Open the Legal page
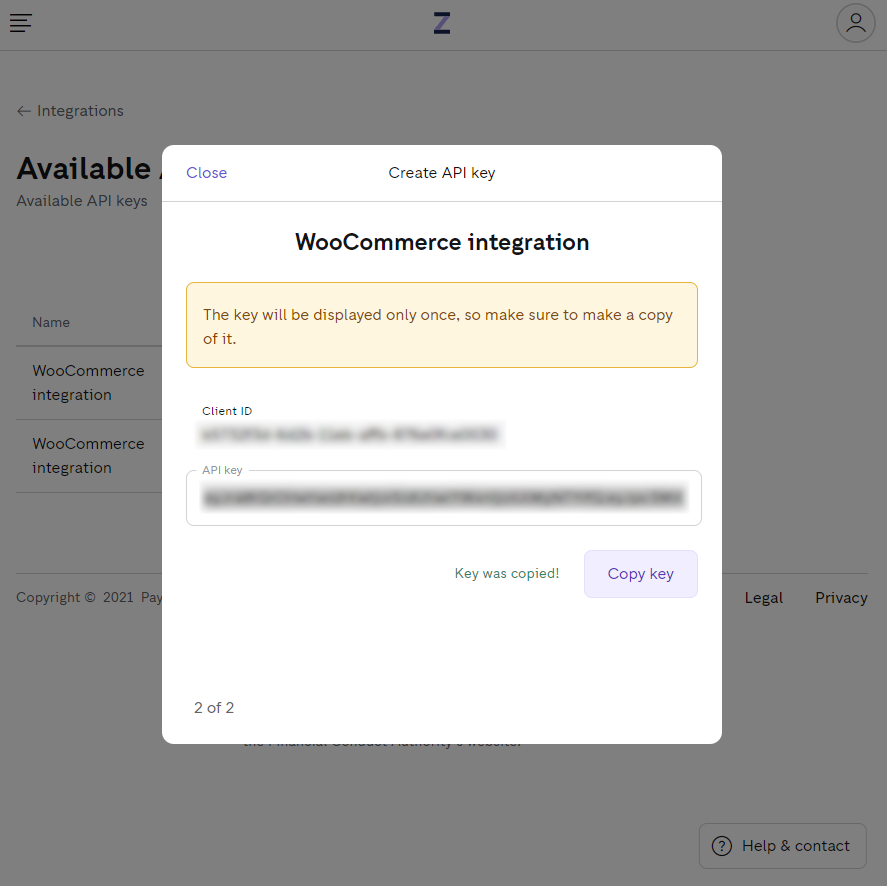The height and width of the screenshot is (886, 887). (x=763, y=597)
